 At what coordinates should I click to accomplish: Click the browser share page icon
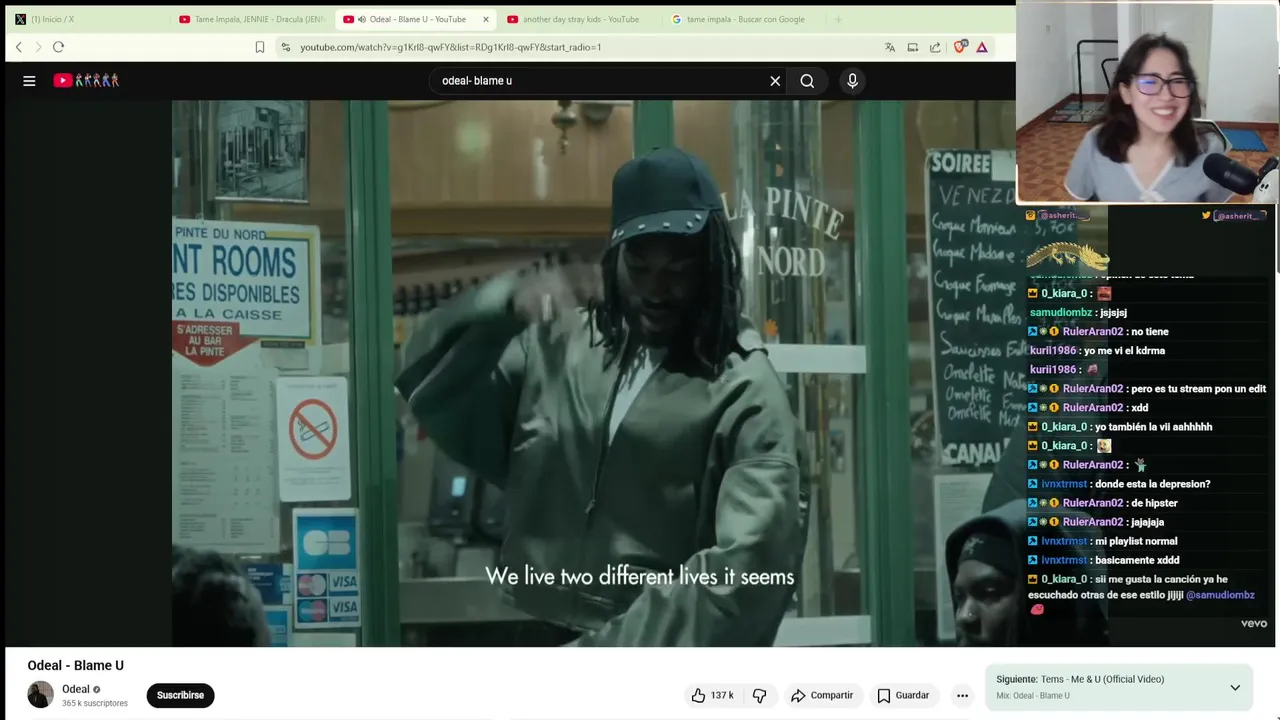point(935,47)
